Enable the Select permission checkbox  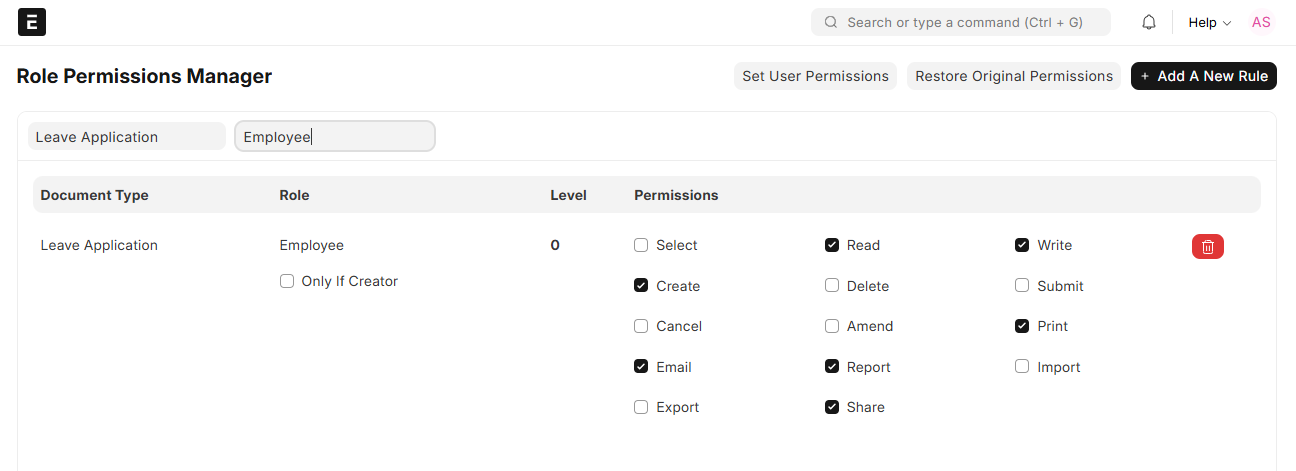pos(641,246)
